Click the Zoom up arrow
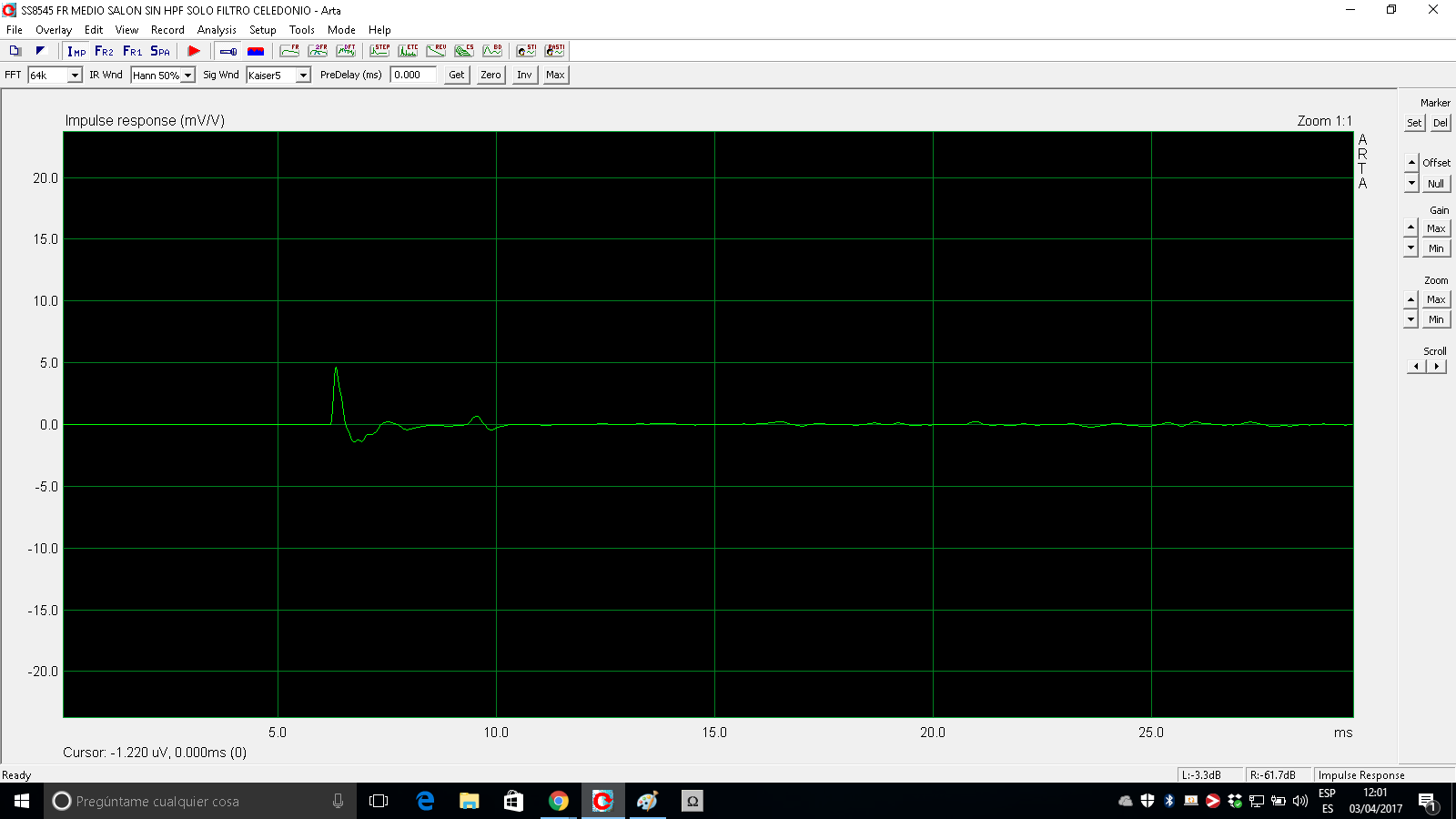This screenshot has width=1456, height=819. point(1411,298)
